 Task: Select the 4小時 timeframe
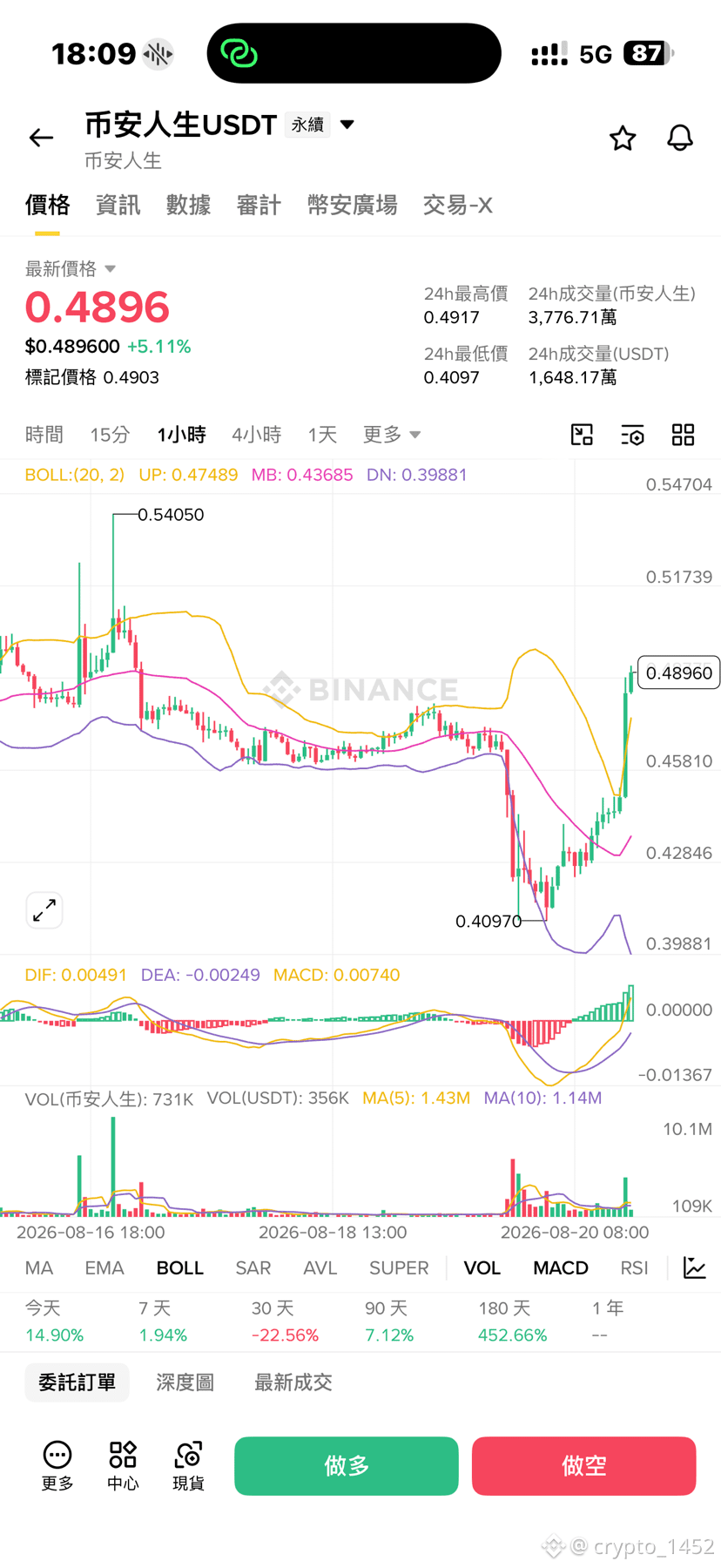[x=257, y=435]
